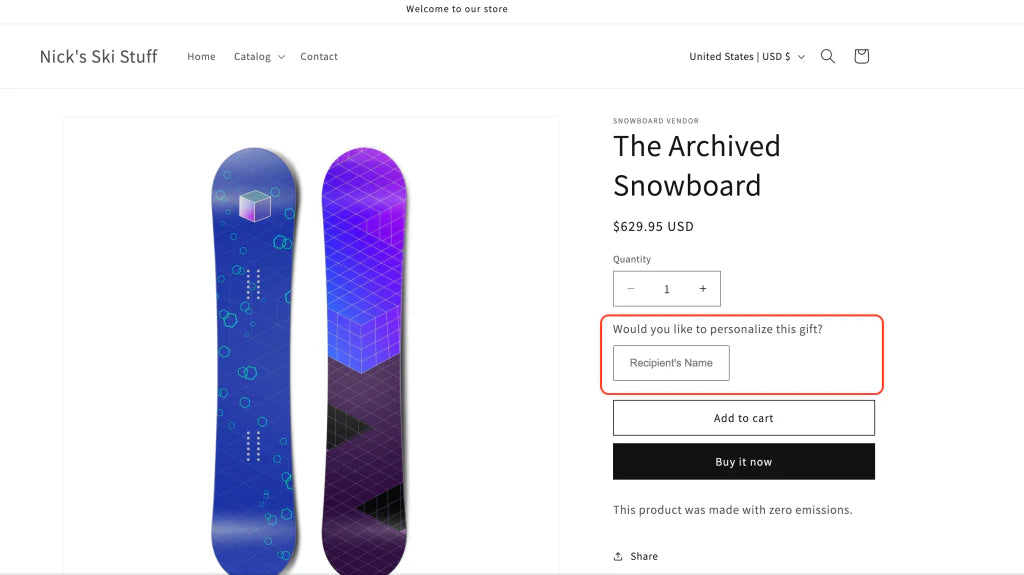Open the United States | USD $ selector
The image size is (1024, 575).
[x=746, y=57]
